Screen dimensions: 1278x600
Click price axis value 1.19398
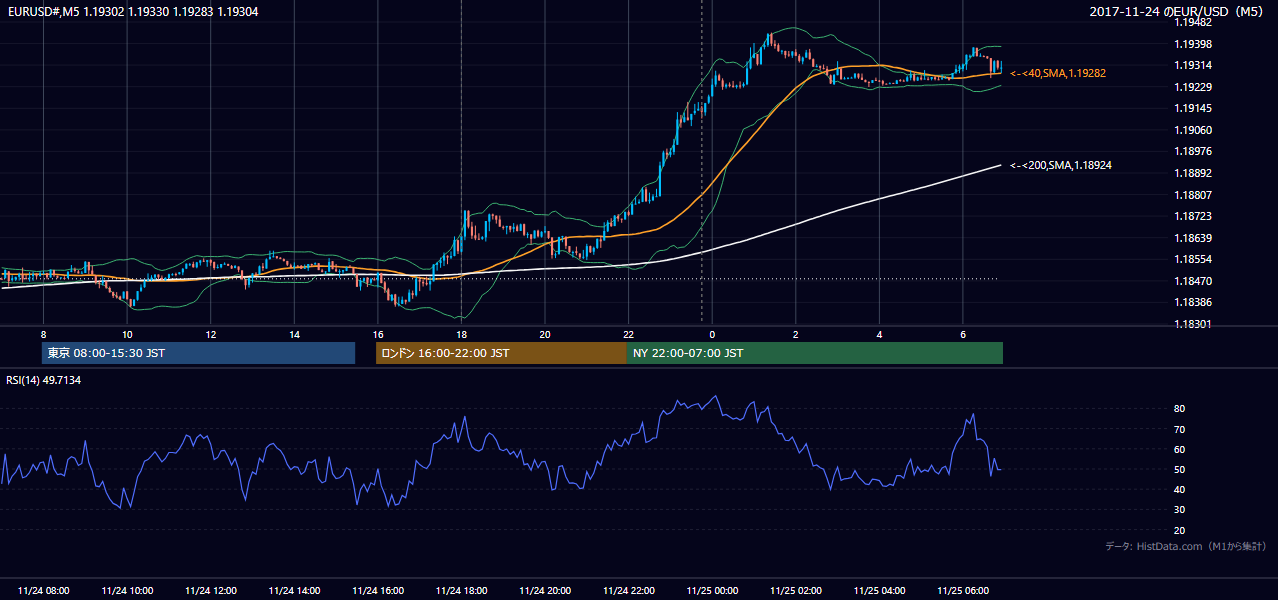point(1193,44)
